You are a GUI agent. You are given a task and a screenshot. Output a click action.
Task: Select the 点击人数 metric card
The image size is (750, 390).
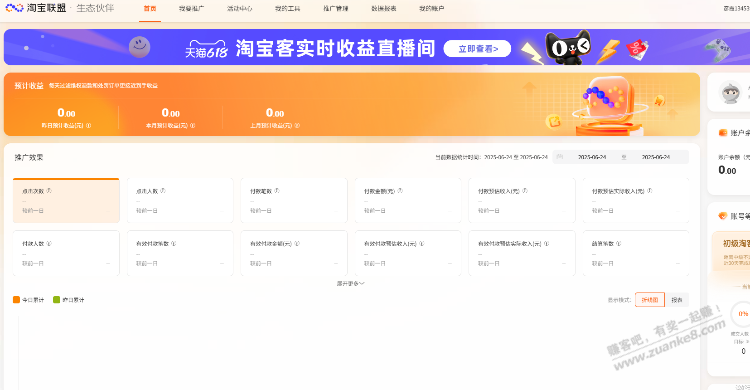180,201
